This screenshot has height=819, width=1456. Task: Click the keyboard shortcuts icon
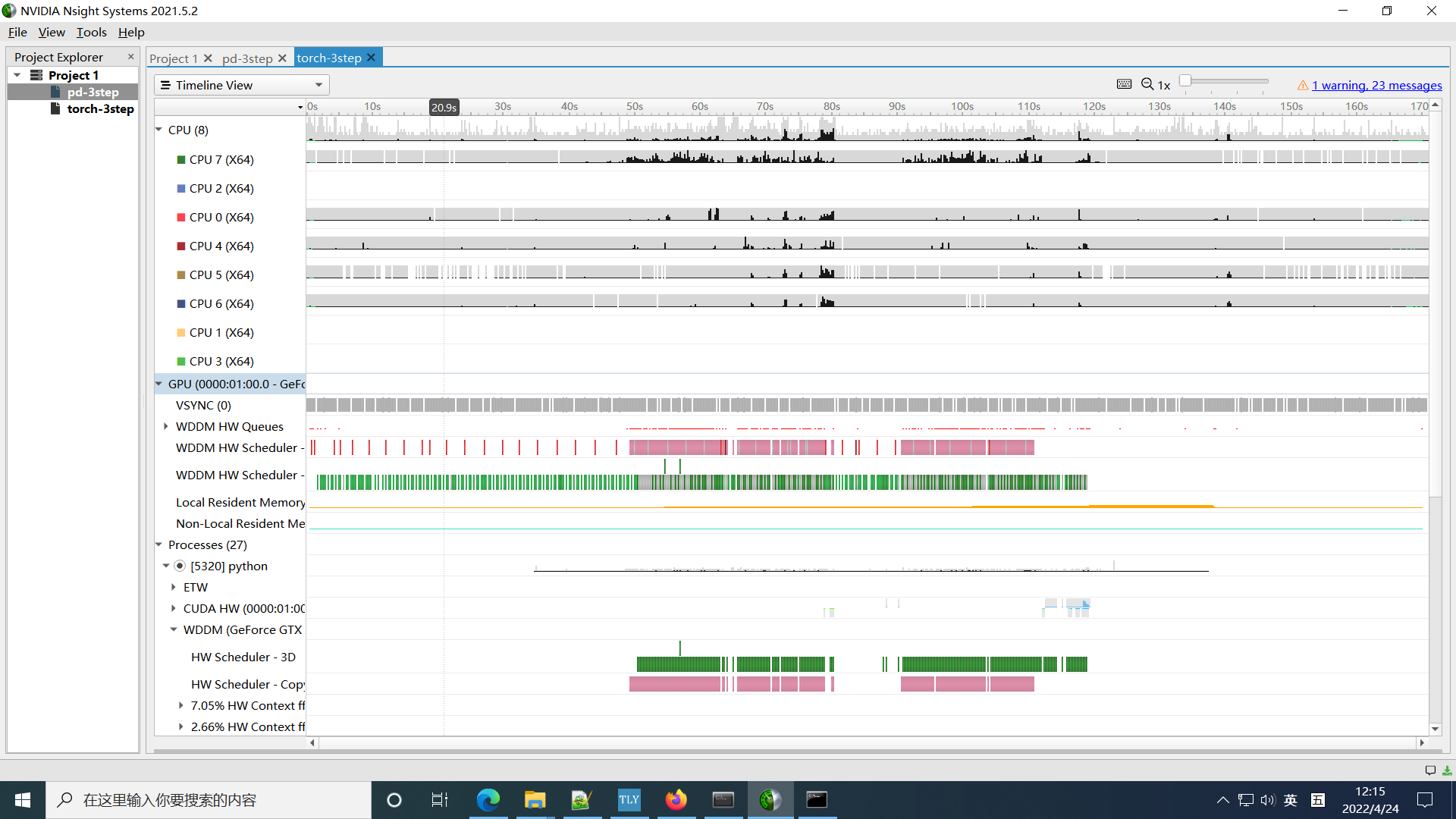(1125, 83)
